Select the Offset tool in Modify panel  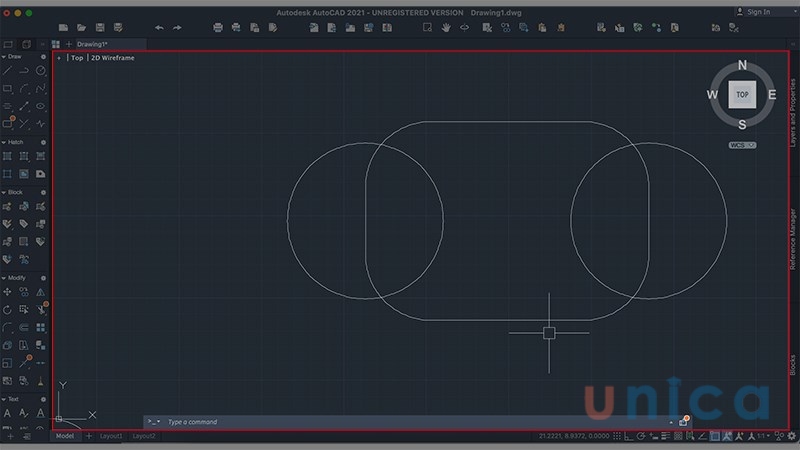click(x=24, y=327)
